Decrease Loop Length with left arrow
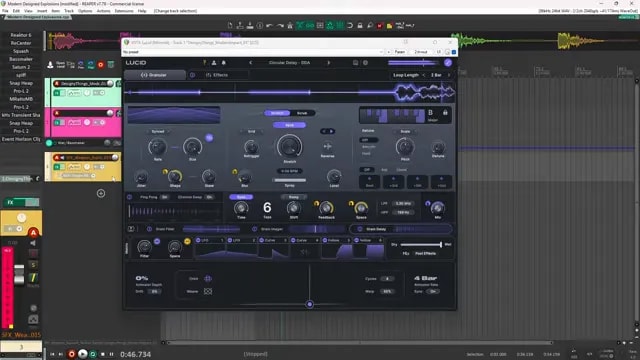Viewport: 640px width, 360px height. (x=424, y=75)
